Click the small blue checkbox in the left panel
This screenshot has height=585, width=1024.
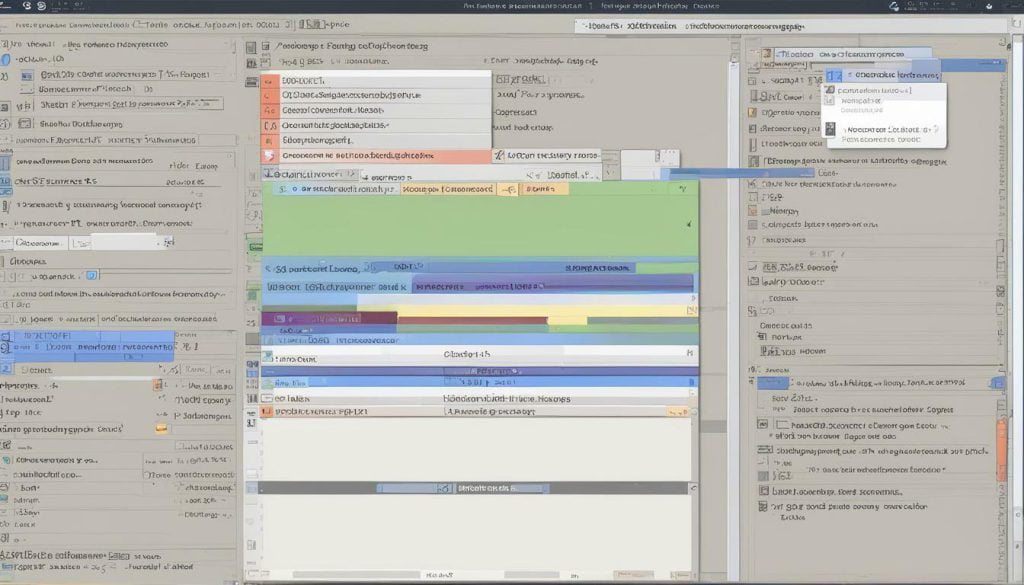pos(91,276)
